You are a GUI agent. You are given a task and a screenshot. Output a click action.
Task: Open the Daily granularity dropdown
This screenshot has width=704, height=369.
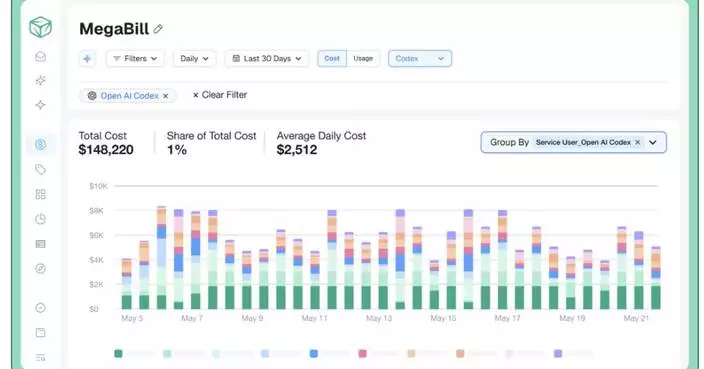pyautogui.click(x=194, y=58)
